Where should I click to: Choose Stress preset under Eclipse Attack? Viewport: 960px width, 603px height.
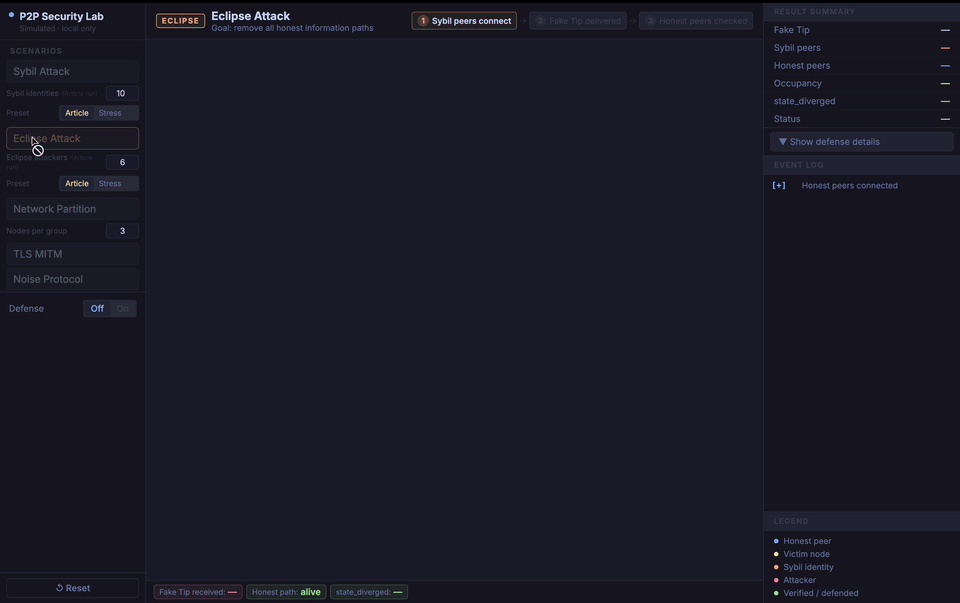(x=110, y=184)
